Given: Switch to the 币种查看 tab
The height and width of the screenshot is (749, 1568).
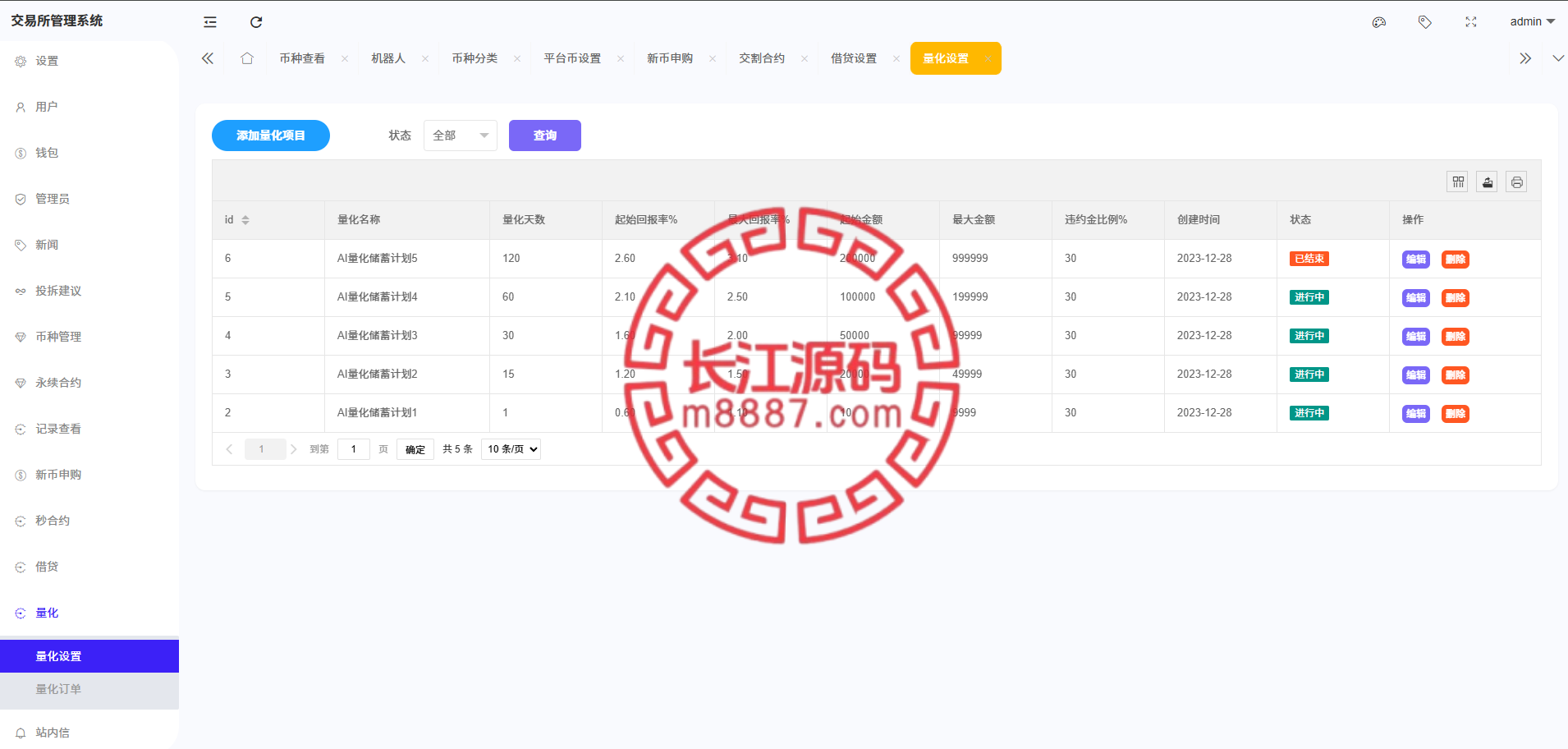Looking at the screenshot, I should tap(302, 58).
